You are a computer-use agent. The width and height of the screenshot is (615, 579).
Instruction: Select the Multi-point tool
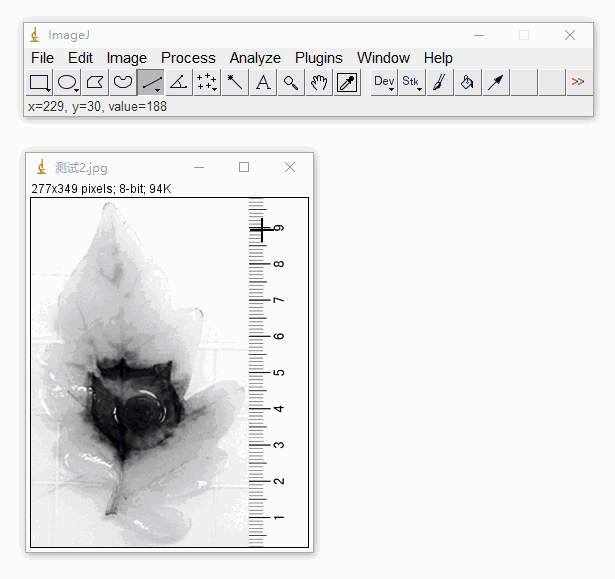coord(207,82)
